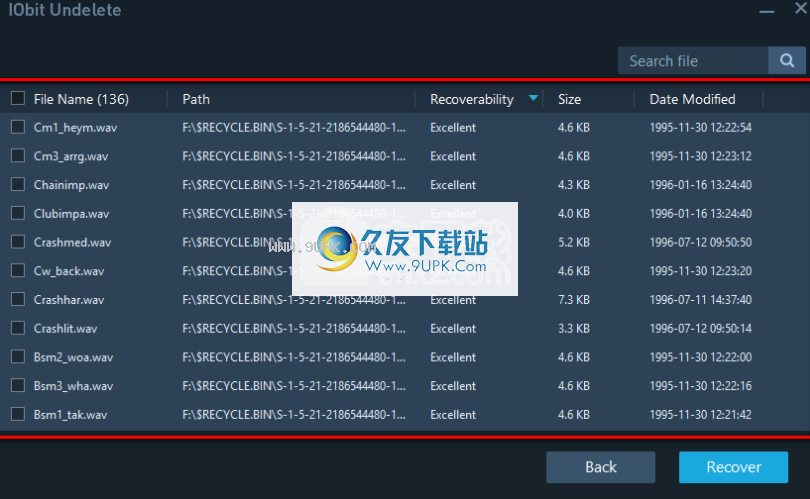Check the box for Cm1_heym.wav
Screen dimensions: 810x499
[x=18, y=127]
